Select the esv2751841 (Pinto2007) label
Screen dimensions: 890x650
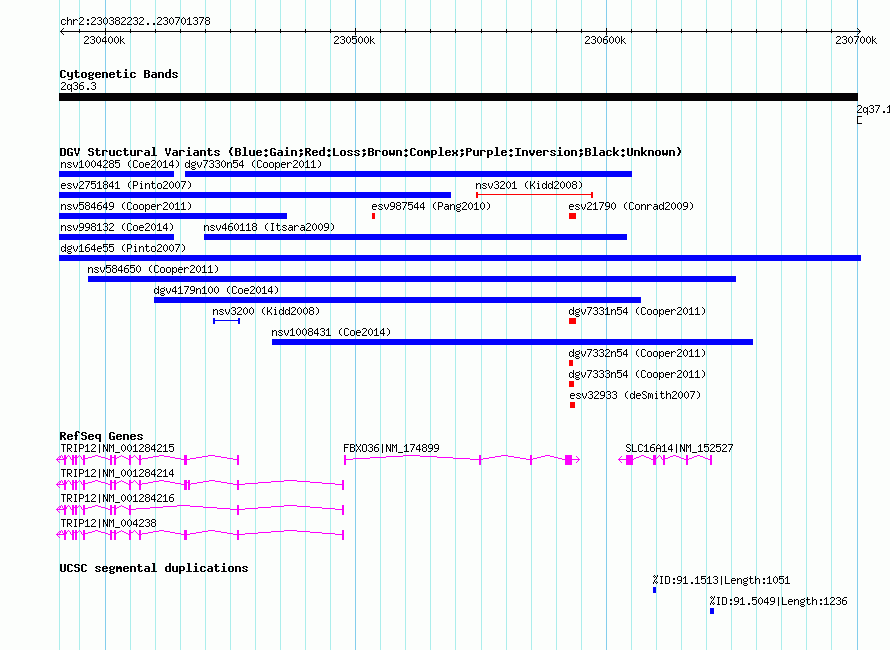click(126, 185)
